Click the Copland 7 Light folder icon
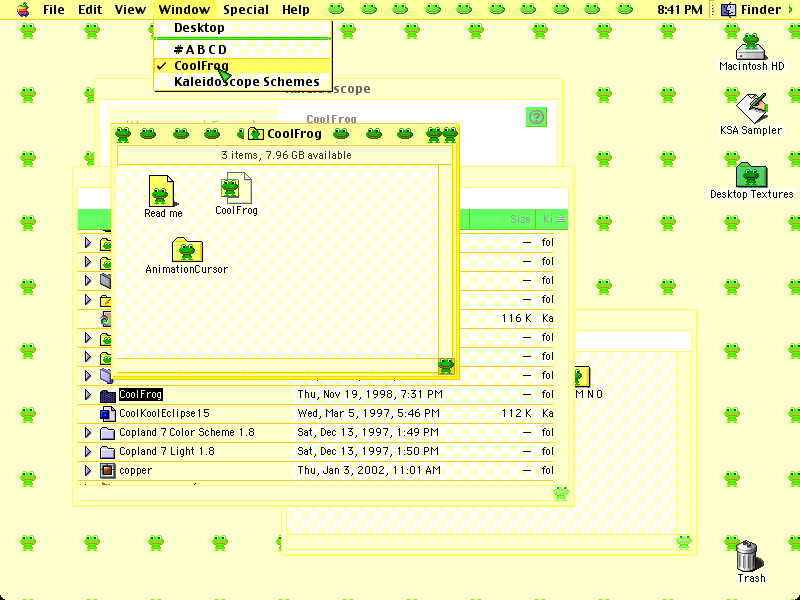Viewport: 800px width, 600px height. coord(108,452)
